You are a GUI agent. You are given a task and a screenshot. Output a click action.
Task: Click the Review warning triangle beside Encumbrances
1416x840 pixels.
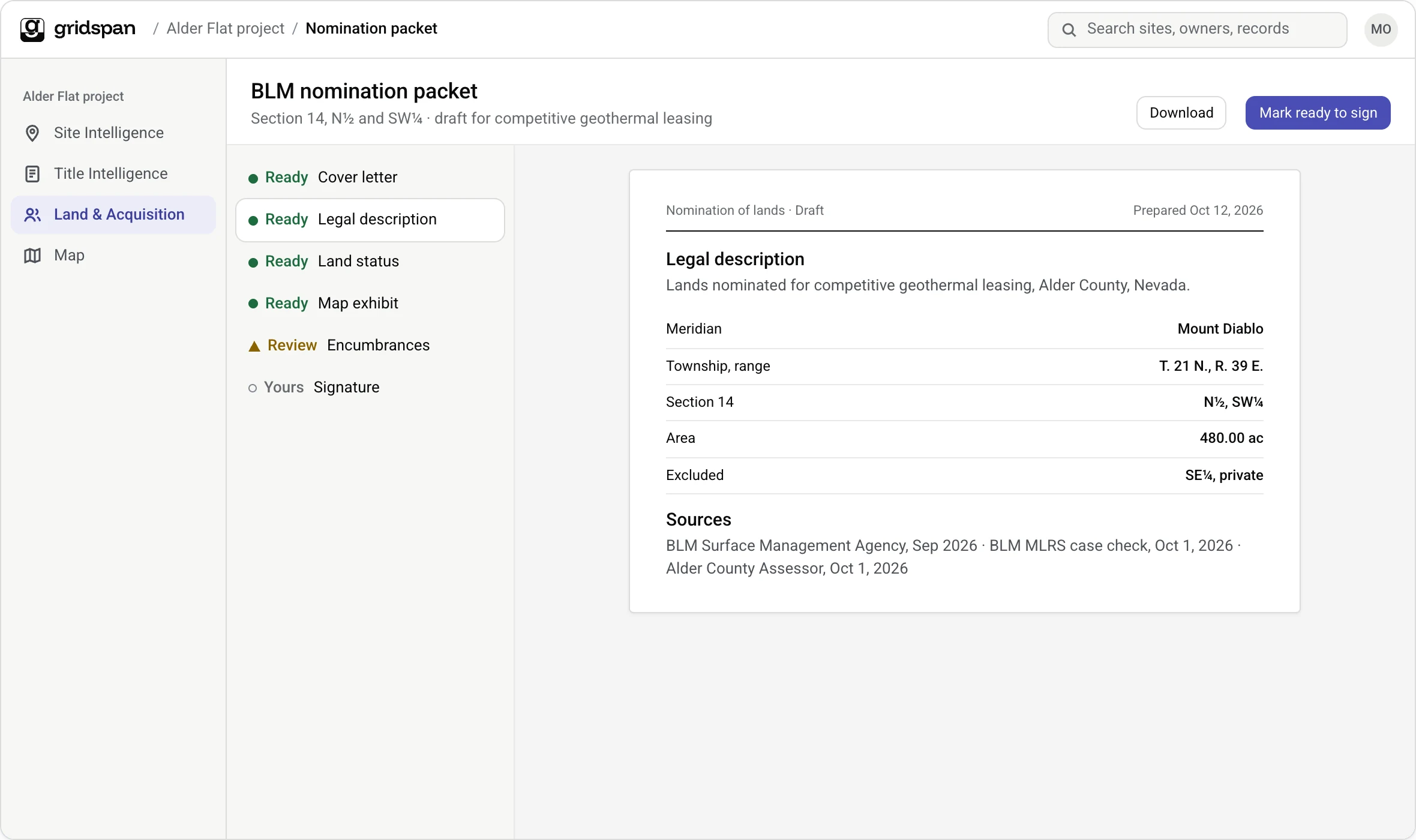pyautogui.click(x=254, y=346)
